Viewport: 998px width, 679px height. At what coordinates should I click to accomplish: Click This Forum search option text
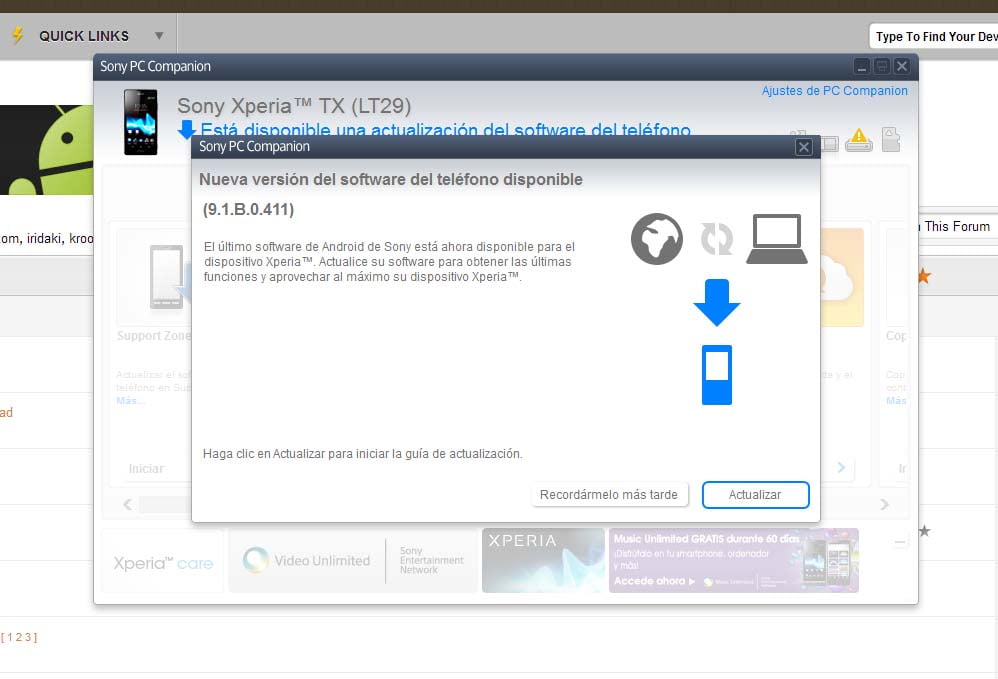(x=957, y=227)
